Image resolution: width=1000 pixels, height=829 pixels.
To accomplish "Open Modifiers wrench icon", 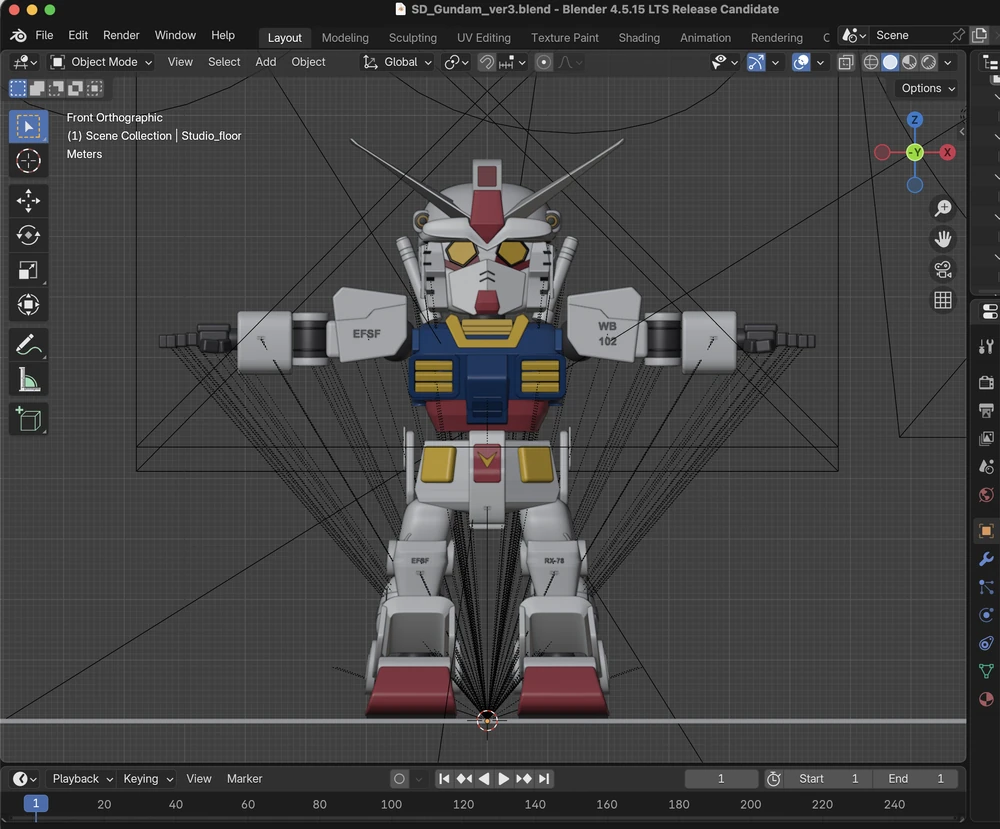I will point(986,559).
